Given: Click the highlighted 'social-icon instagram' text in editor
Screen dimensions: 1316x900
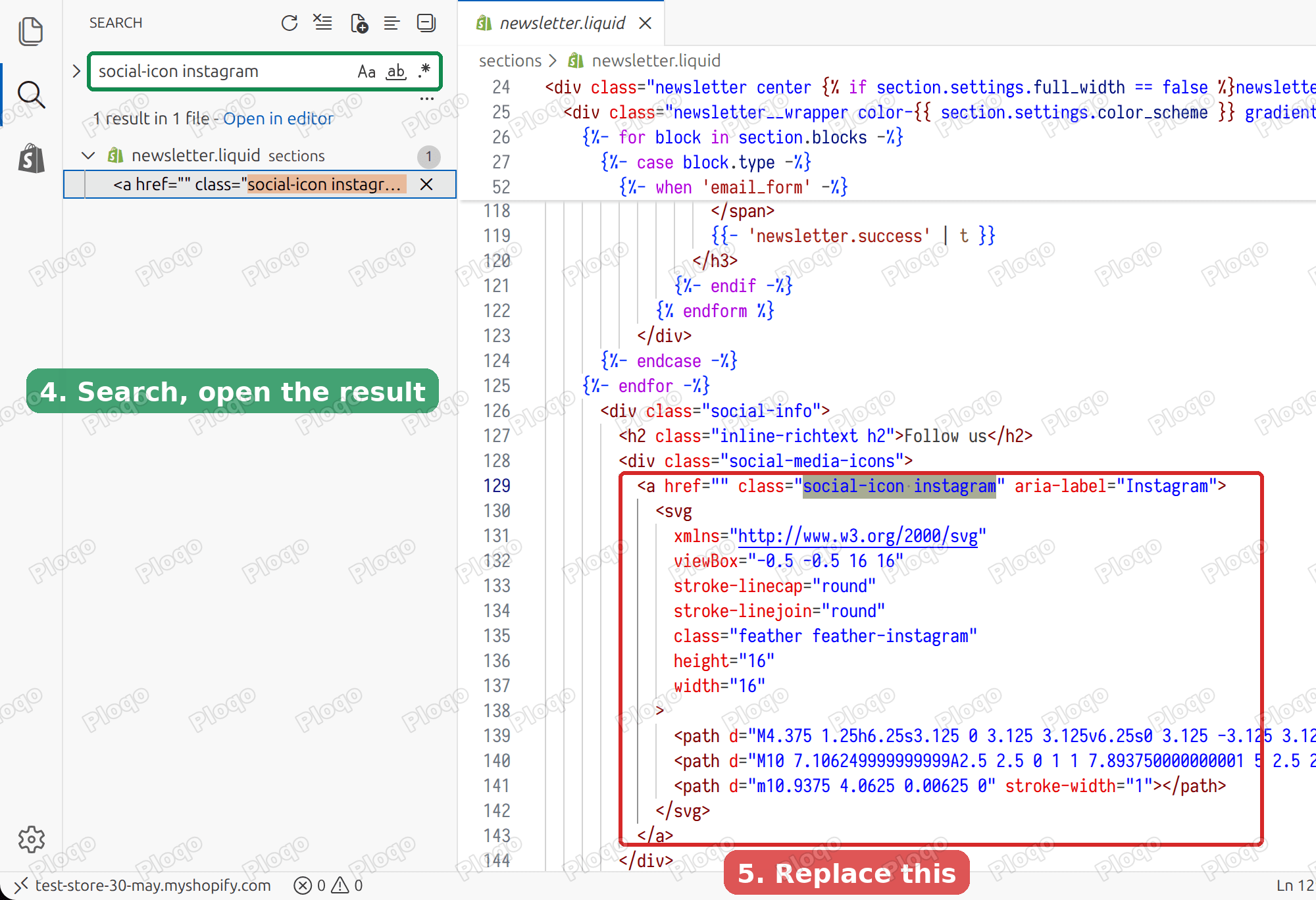Looking at the screenshot, I should click(x=899, y=486).
